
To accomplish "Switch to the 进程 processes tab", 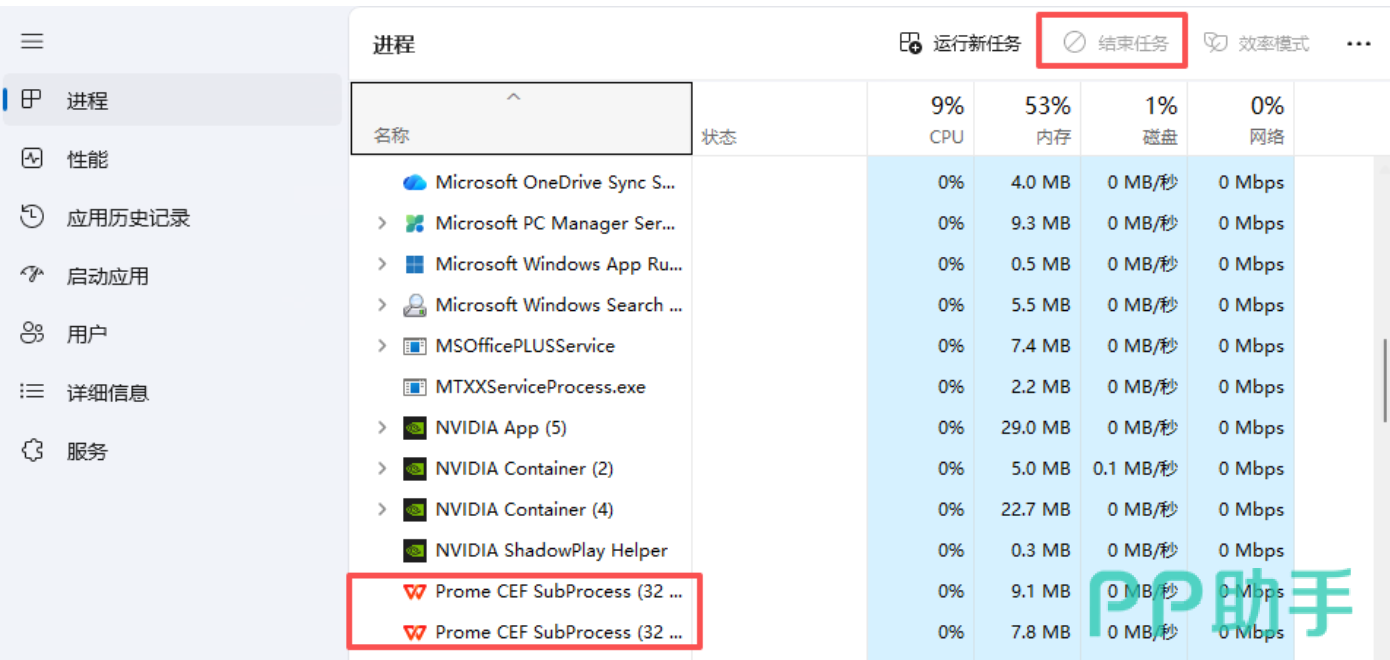I will (x=172, y=100).
